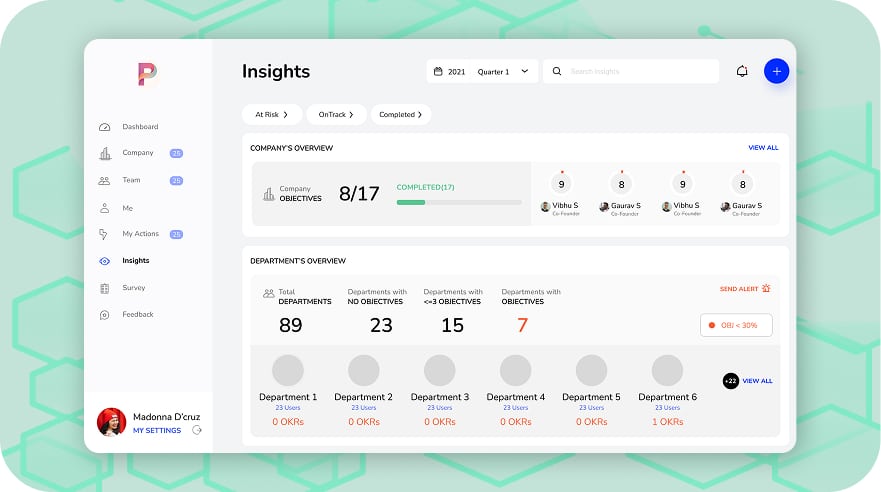
Task: Click the My Actions icon in sidebar
Action: coord(105,234)
